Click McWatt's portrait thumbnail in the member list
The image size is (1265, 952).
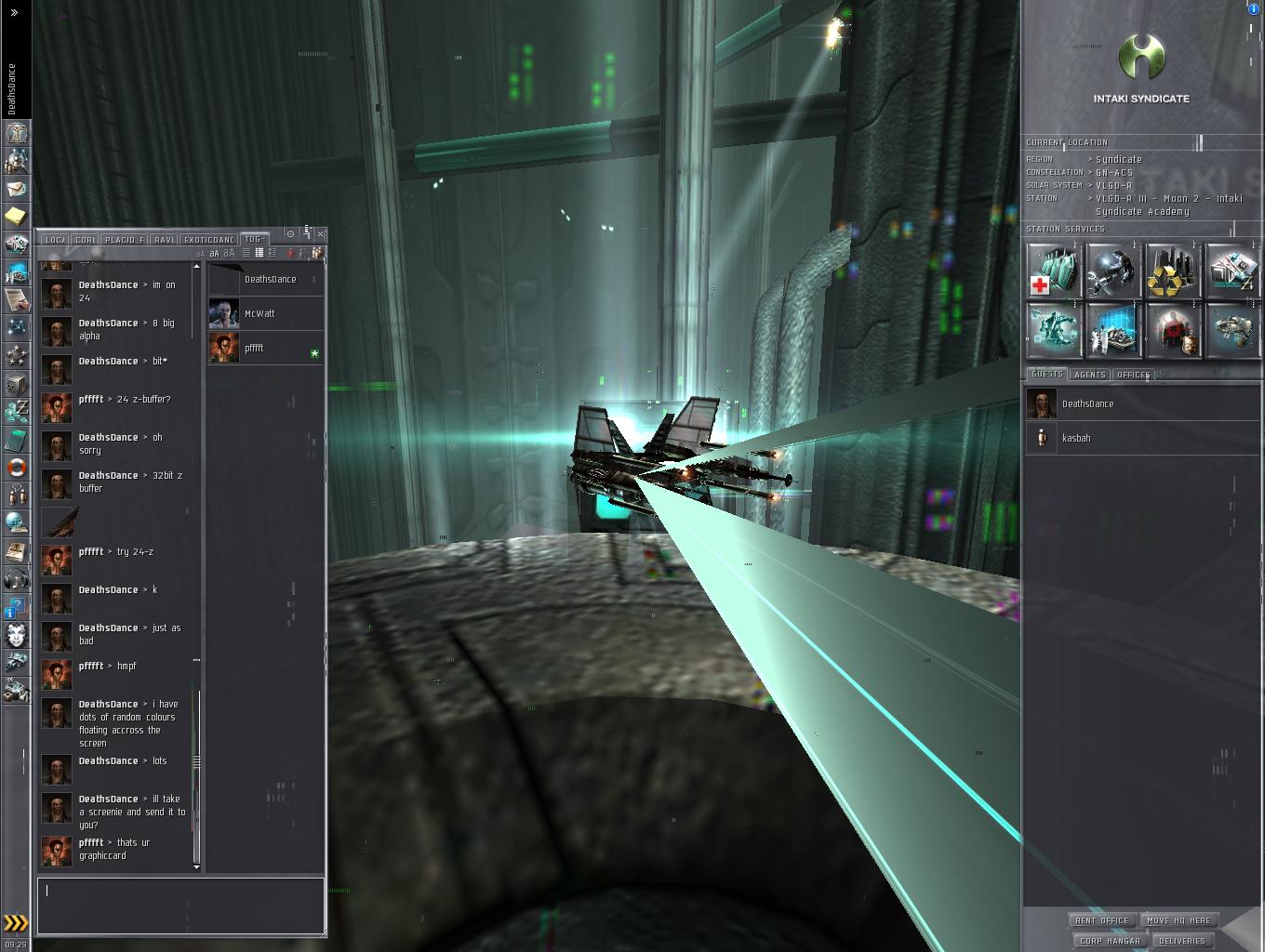223,313
